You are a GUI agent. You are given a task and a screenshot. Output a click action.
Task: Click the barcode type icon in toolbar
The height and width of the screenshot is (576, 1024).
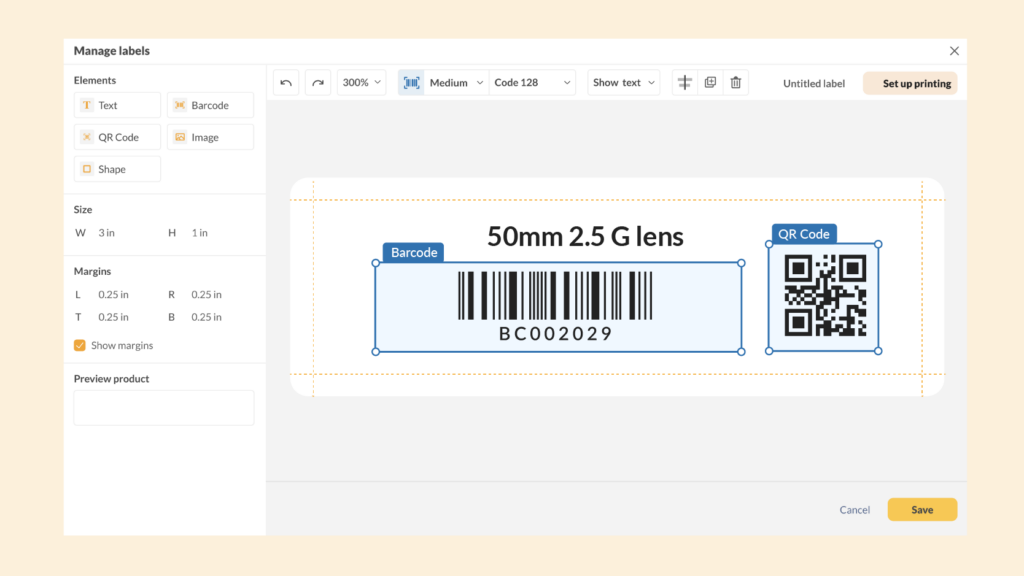pyautogui.click(x=411, y=83)
